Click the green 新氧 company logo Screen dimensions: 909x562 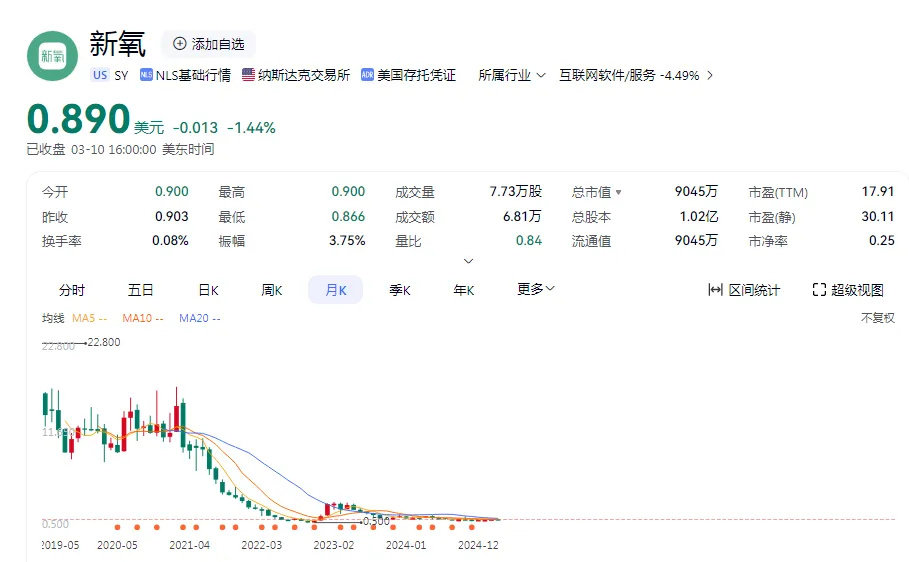pos(52,56)
